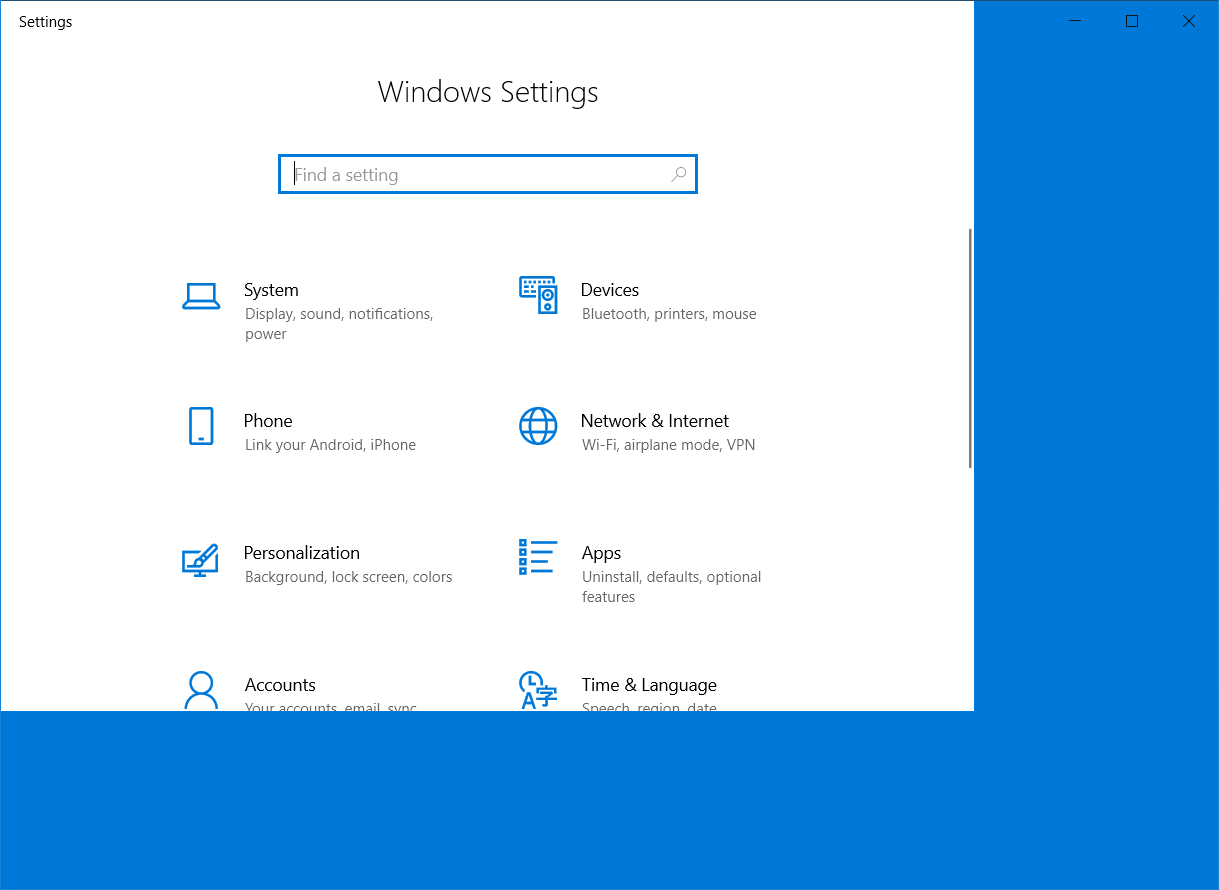Click 'Link your Android, iPhone' description
1219x890 pixels.
pos(330,445)
